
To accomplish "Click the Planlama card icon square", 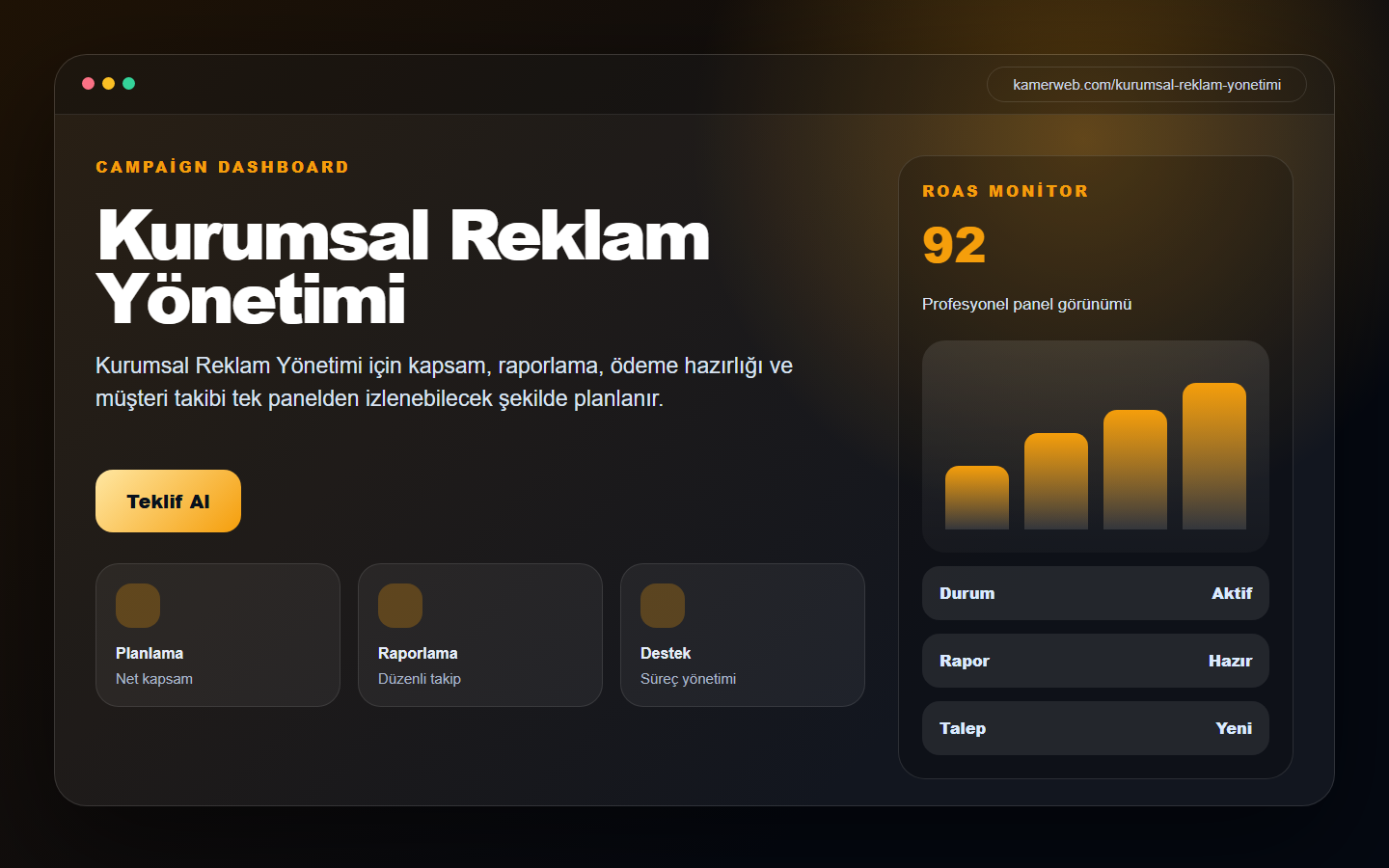I will 138,606.
